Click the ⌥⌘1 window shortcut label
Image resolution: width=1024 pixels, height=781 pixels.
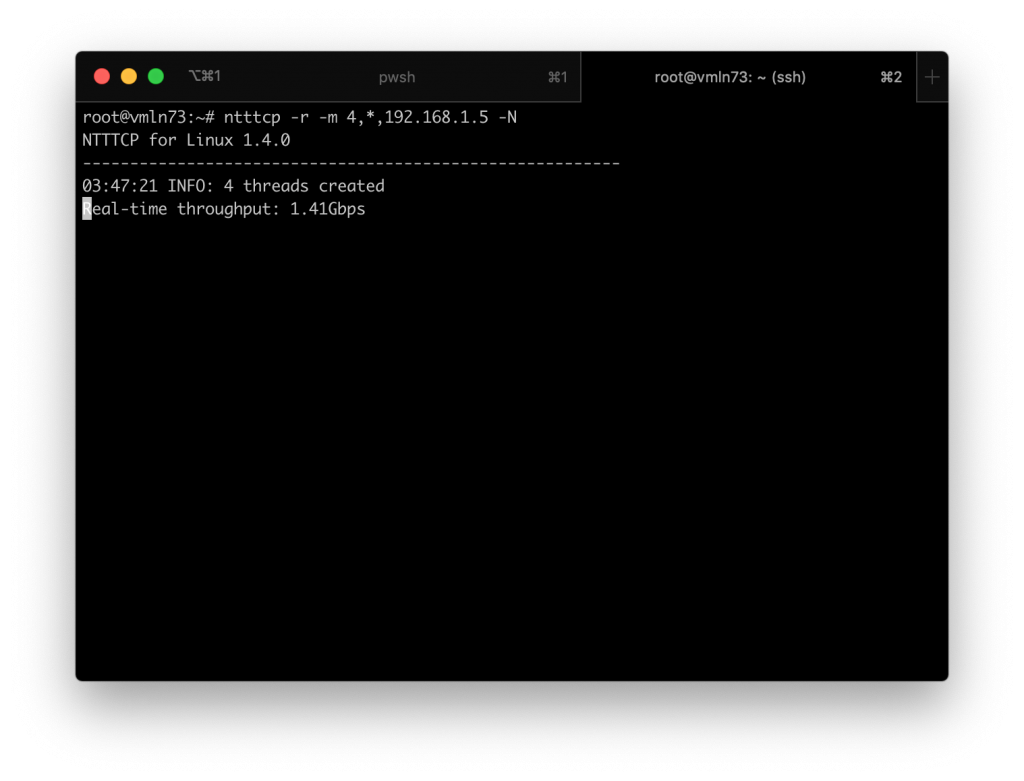[x=204, y=77]
